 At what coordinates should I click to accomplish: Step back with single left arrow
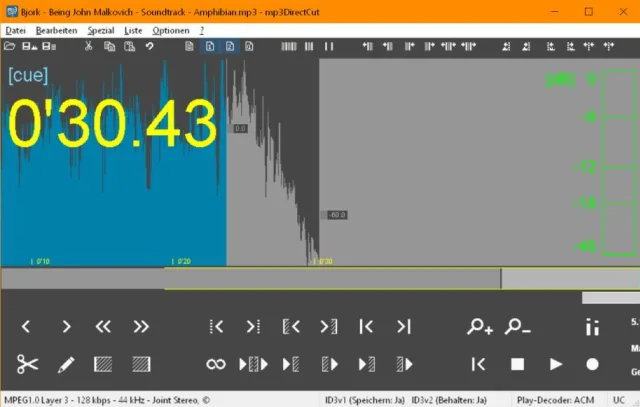27,326
